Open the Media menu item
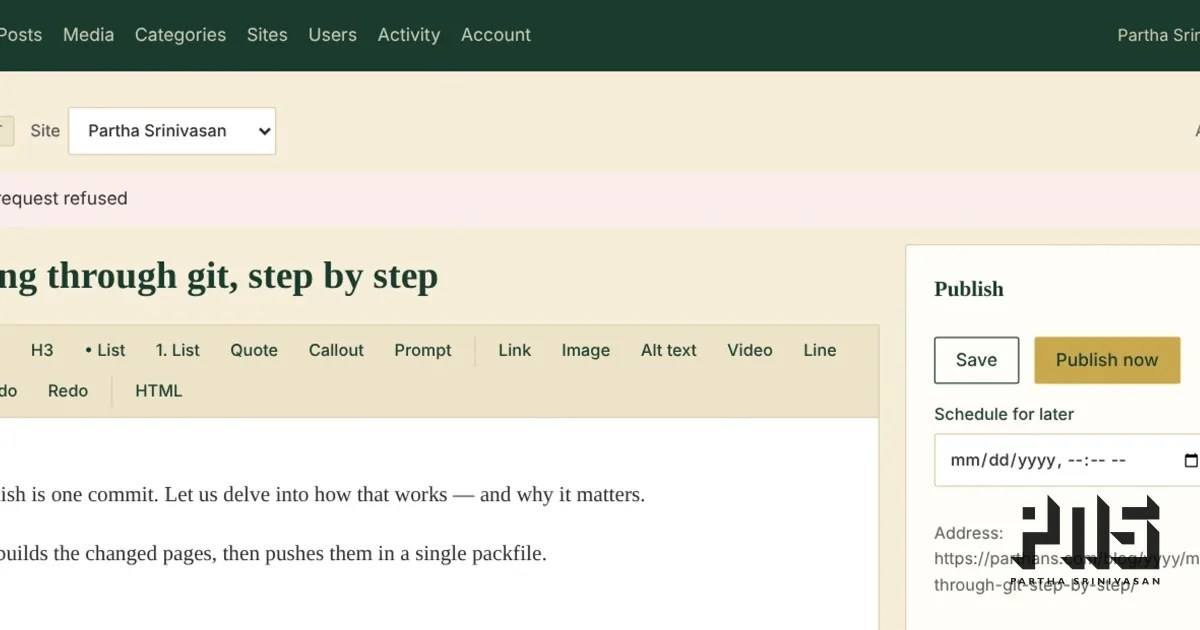This screenshot has height=630, width=1200. 88,35
